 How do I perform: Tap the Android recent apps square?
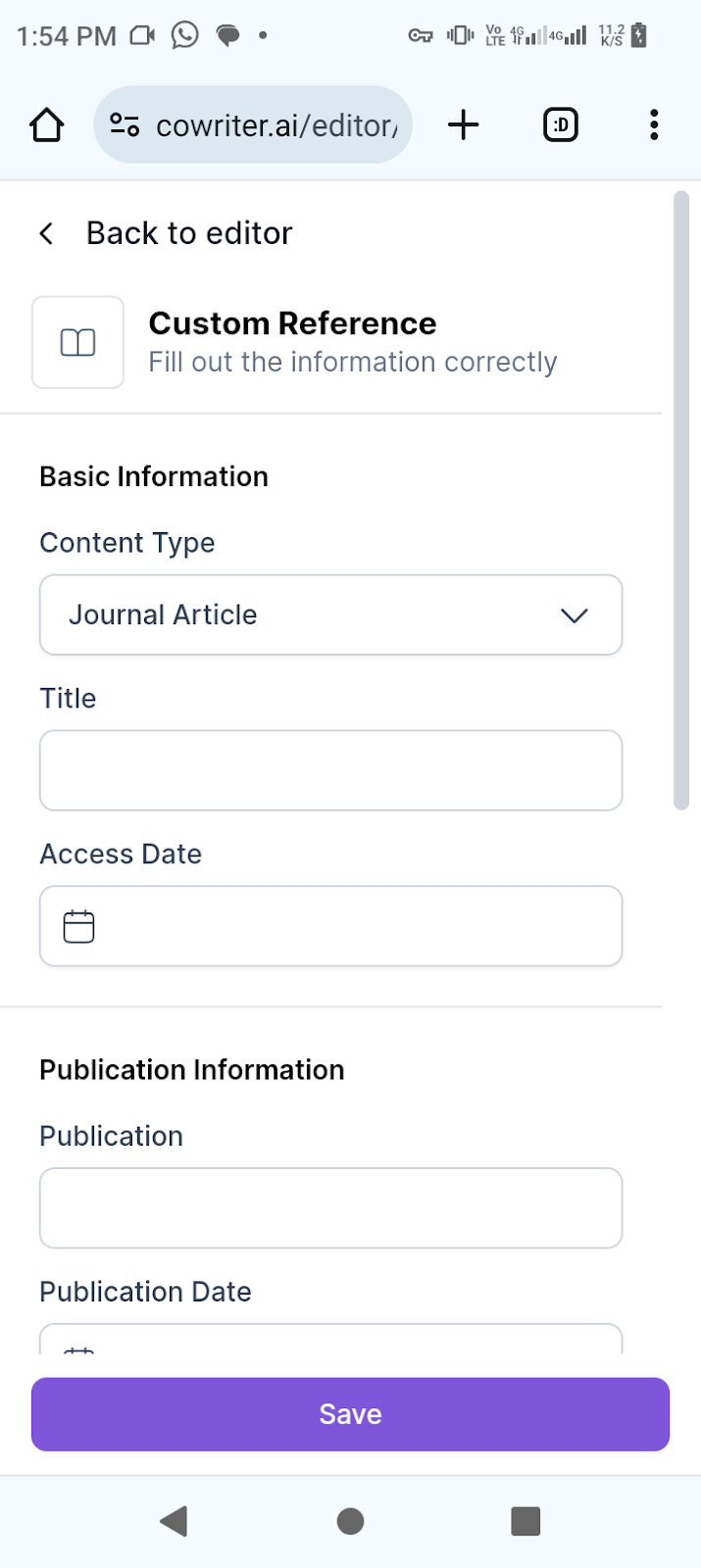[526, 1521]
